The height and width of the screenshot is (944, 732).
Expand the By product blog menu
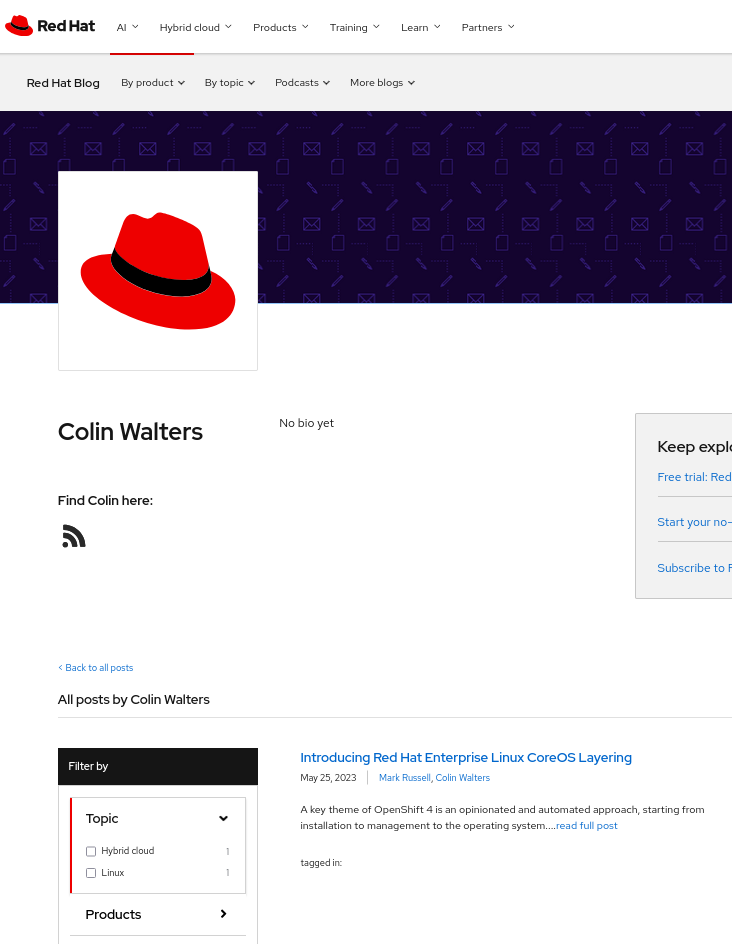(x=153, y=82)
